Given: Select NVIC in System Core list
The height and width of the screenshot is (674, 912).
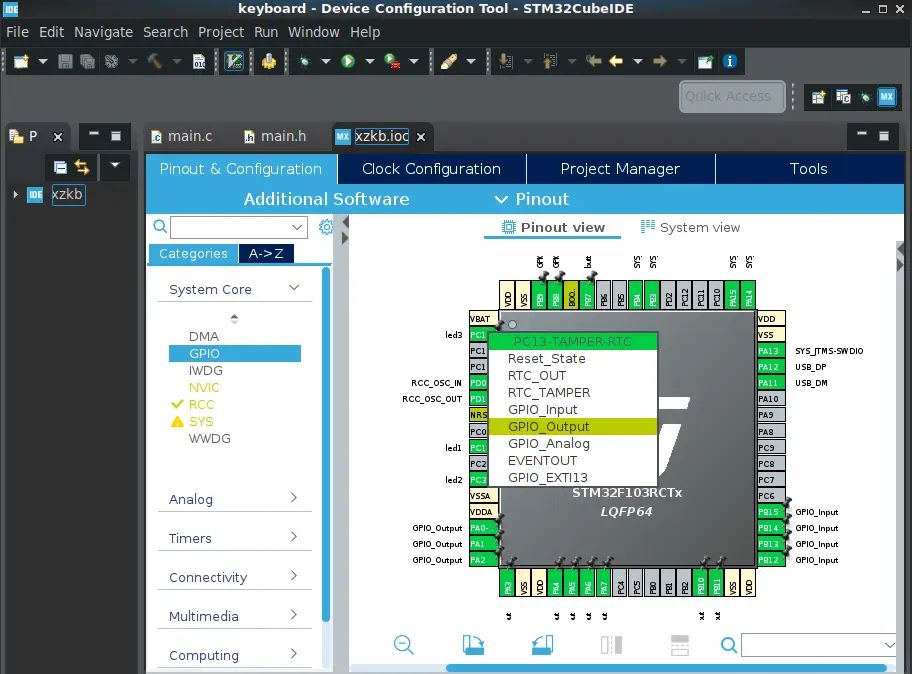Looking at the screenshot, I should click(x=204, y=387).
